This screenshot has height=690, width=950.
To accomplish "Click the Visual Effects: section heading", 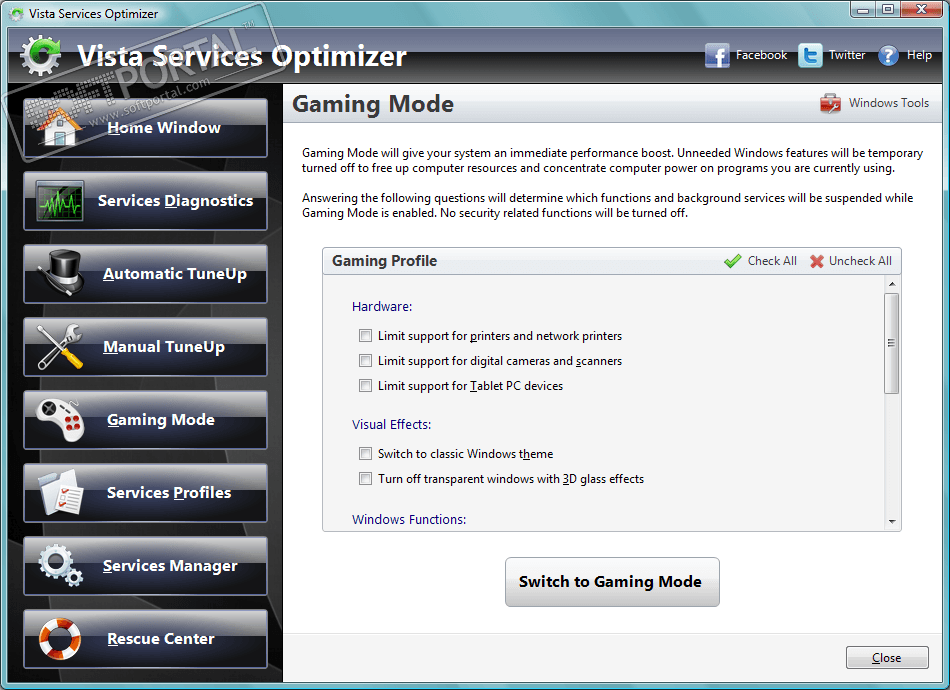I will click(x=391, y=425).
